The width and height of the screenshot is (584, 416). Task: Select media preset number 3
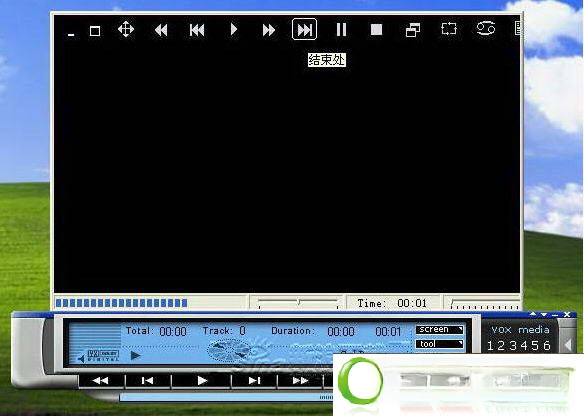pos(513,346)
